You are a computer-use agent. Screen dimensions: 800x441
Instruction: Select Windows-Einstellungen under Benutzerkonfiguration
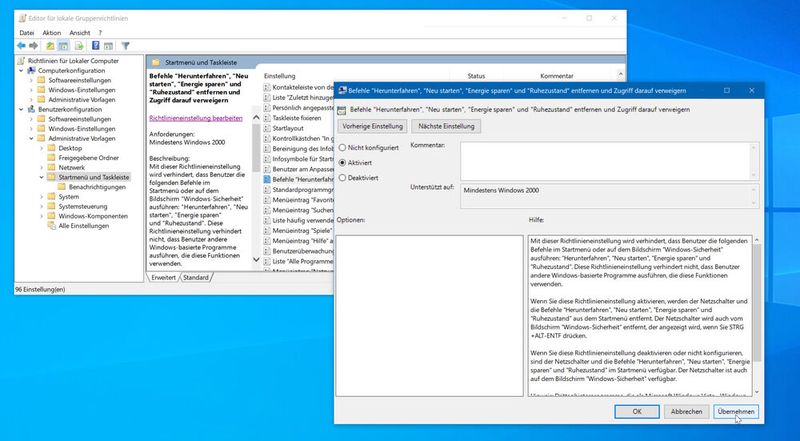(82, 129)
